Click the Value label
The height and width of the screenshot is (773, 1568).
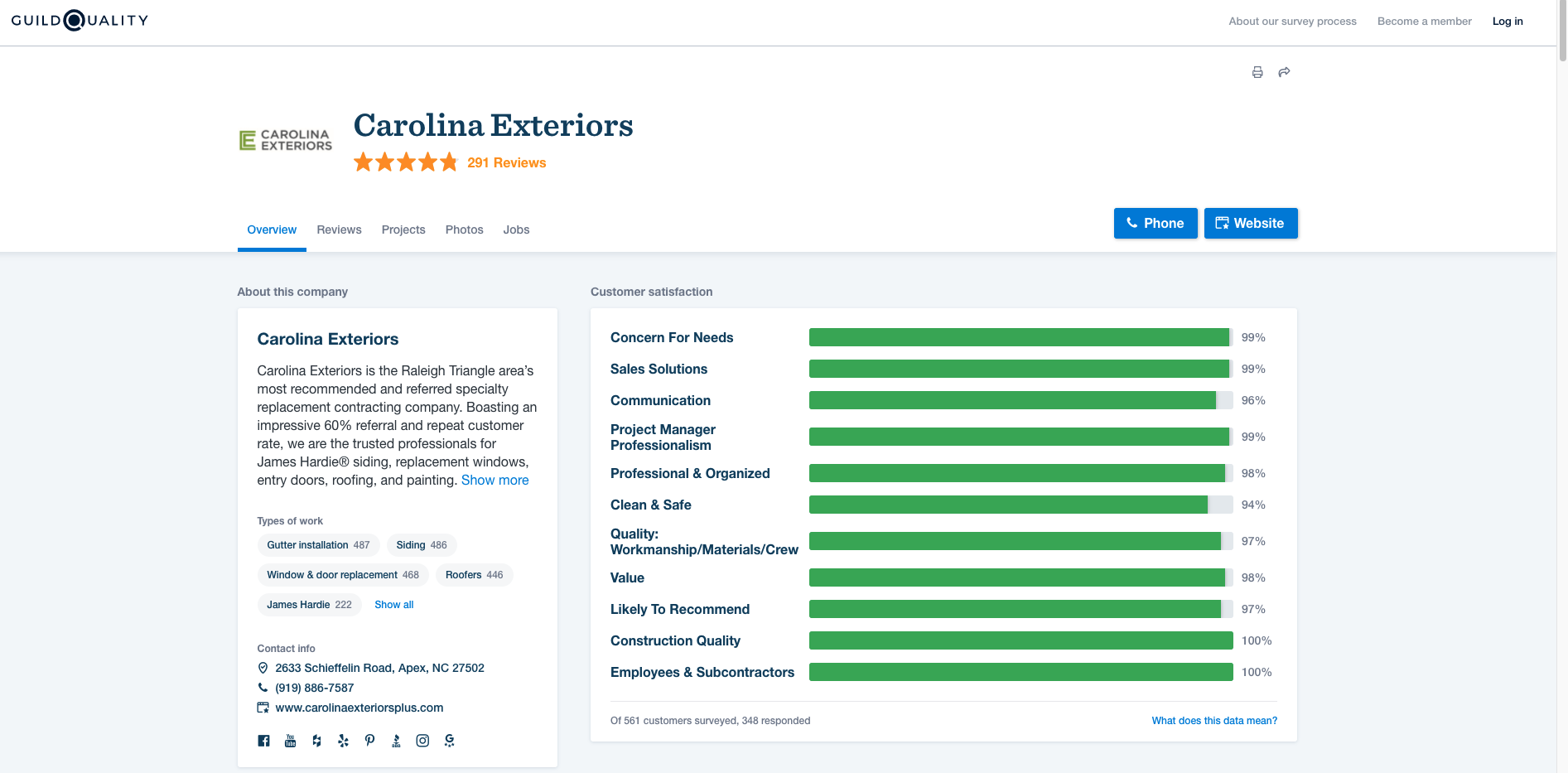click(627, 577)
